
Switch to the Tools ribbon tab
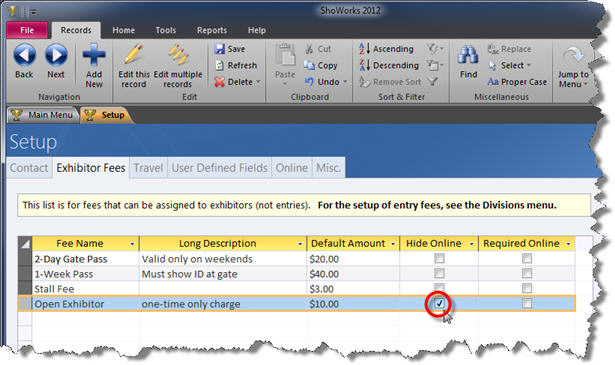coord(166,30)
